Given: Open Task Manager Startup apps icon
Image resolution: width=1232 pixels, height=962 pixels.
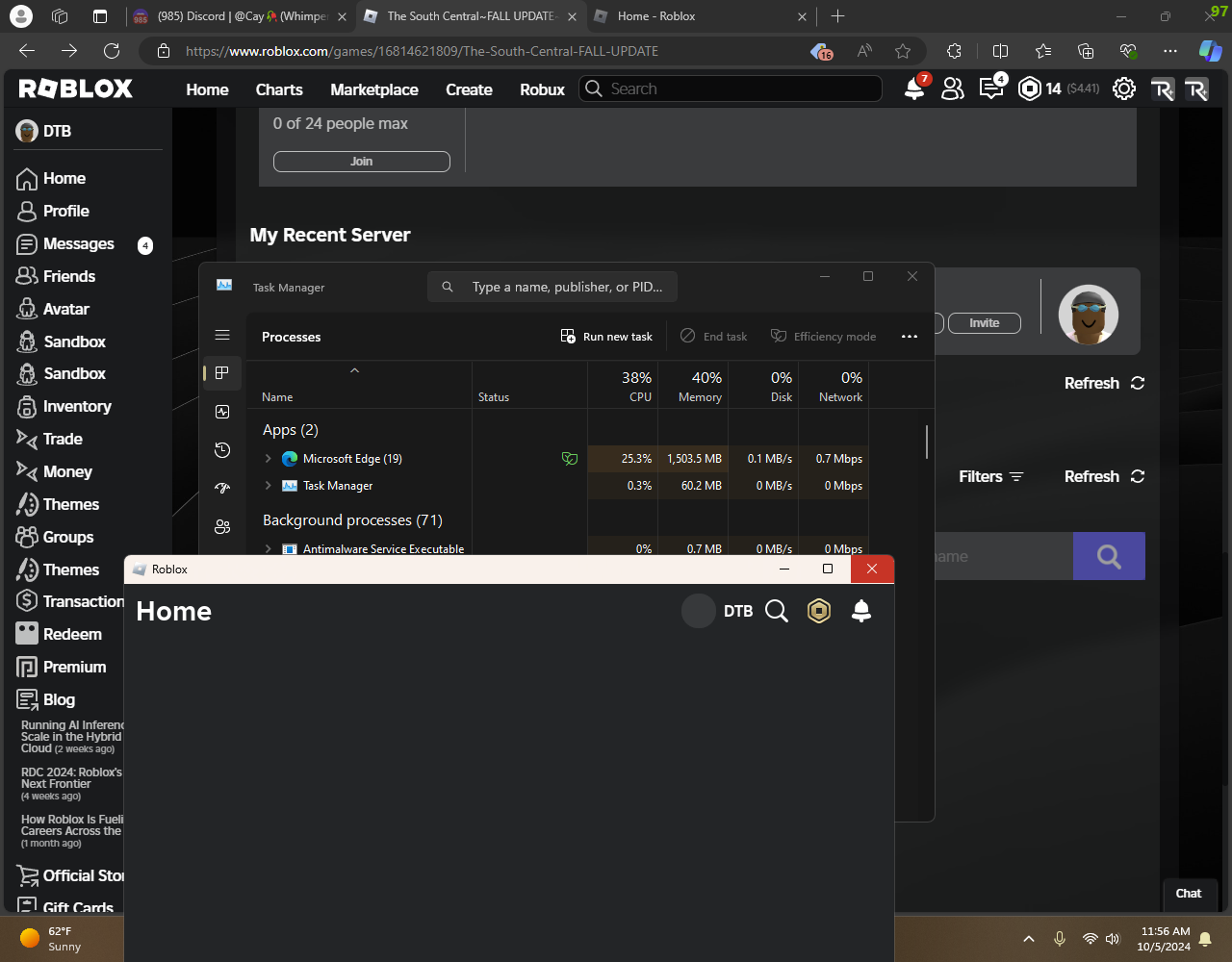Looking at the screenshot, I should [222, 489].
